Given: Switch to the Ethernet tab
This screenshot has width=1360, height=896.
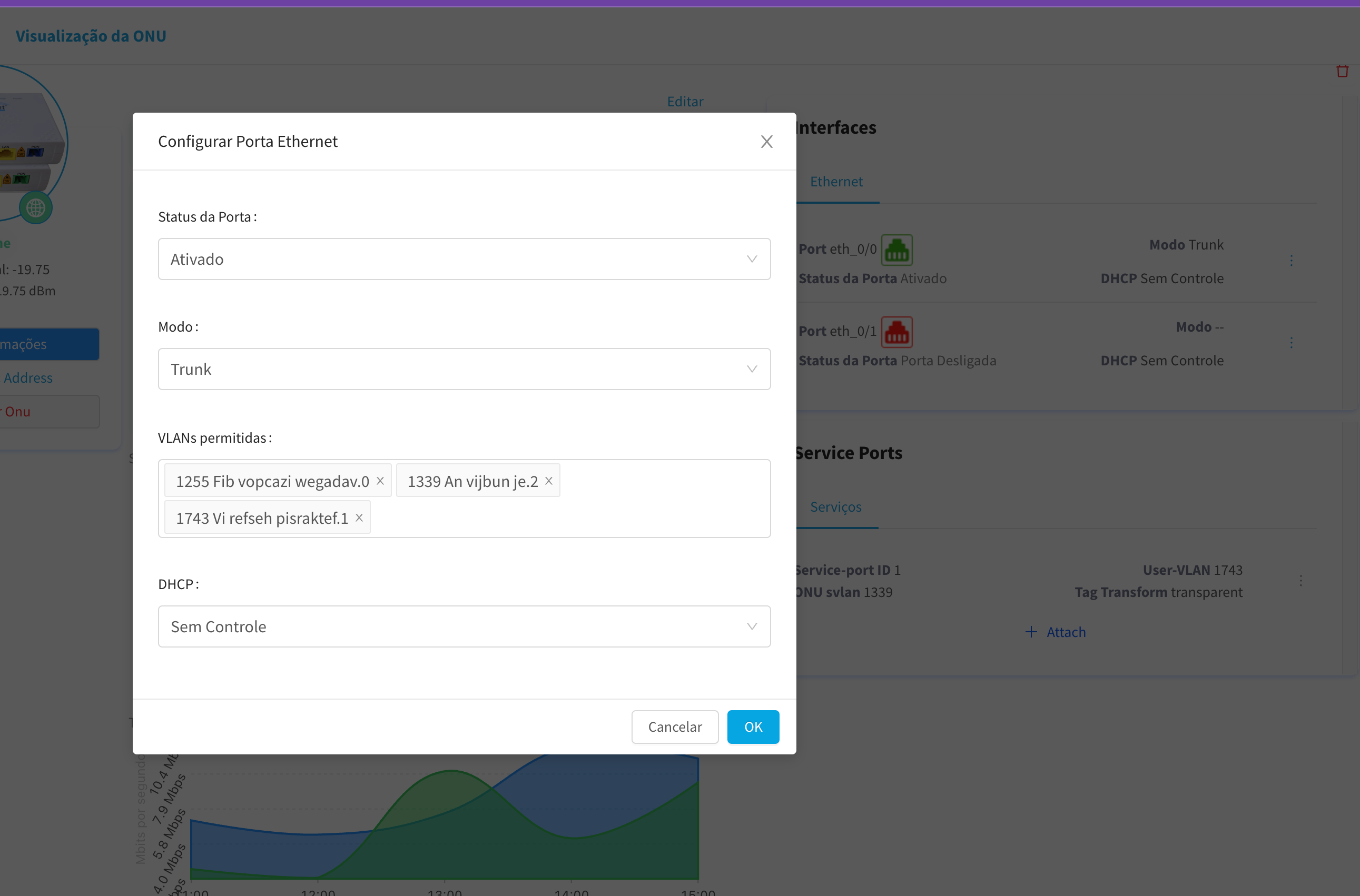Looking at the screenshot, I should (x=836, y=182).
